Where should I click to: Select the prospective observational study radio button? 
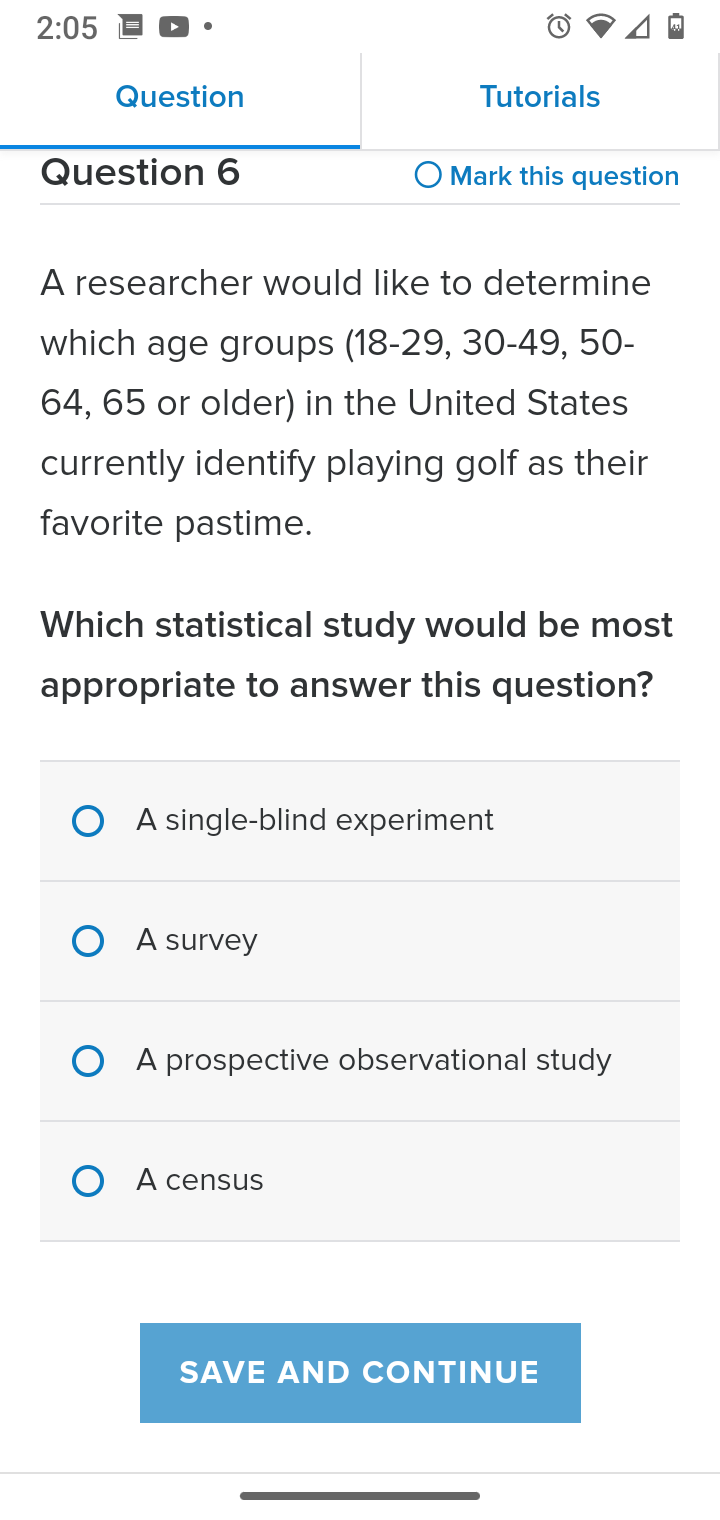click(88, 1061)
